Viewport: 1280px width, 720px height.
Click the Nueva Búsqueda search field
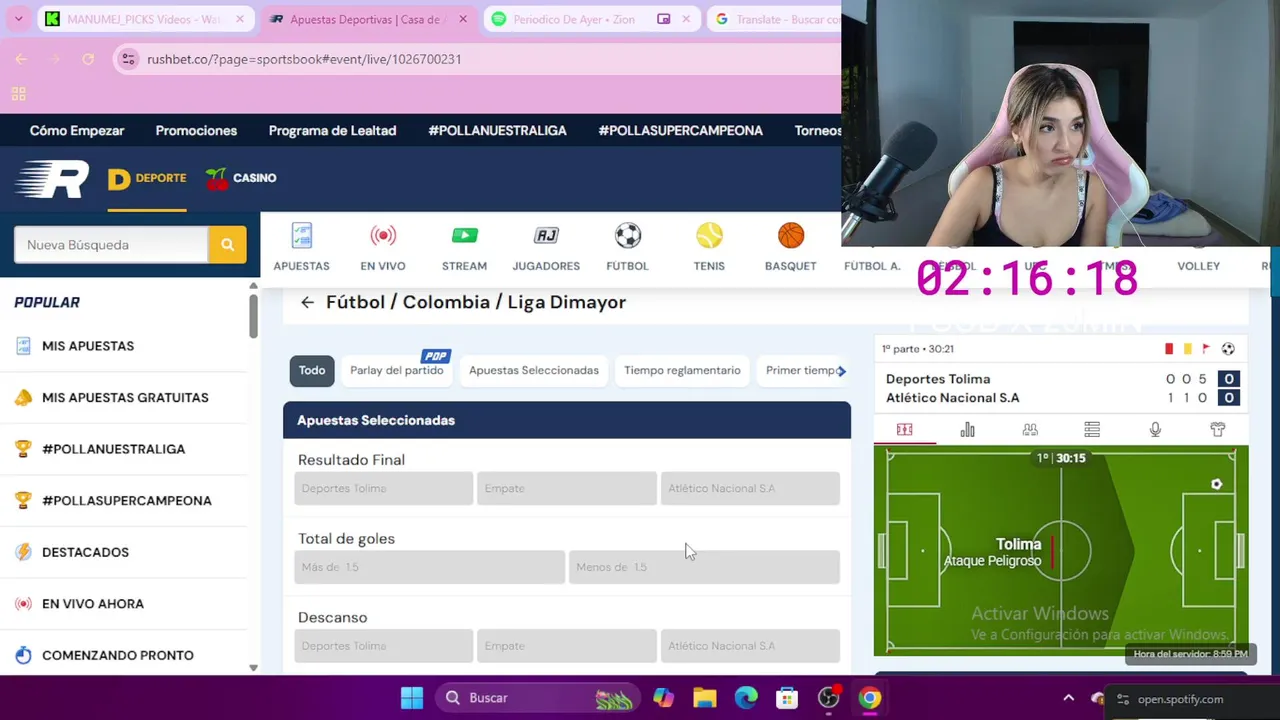coord(111,245)
